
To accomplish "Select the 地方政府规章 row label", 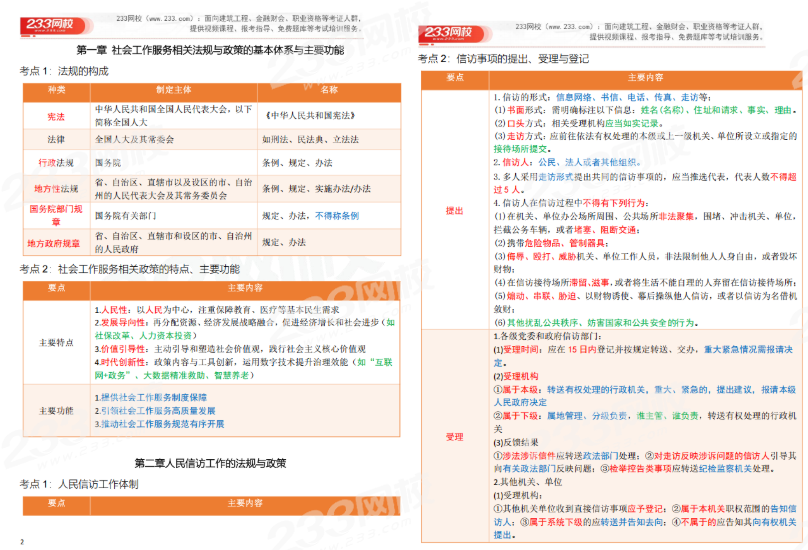I will pyautogui.click(x=56, y=242).
